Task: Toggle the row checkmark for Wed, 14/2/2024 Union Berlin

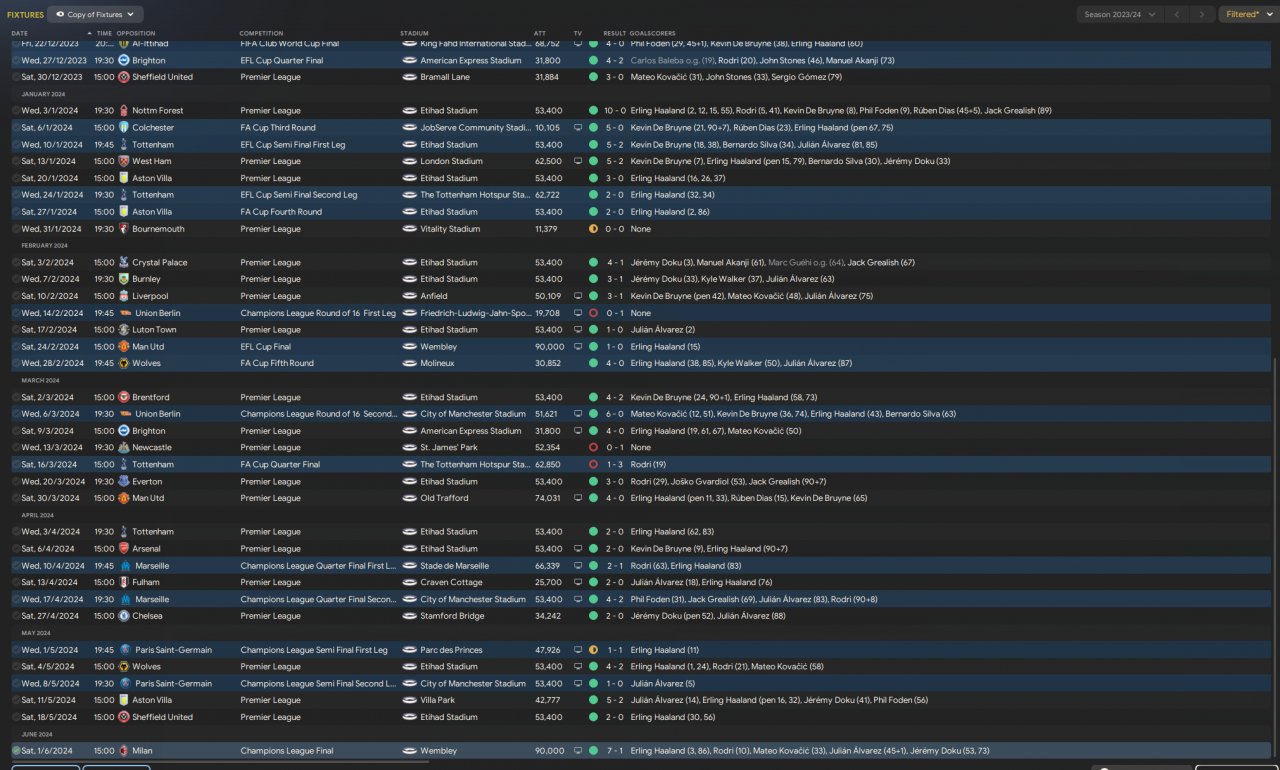Action: tap(16, 313)
